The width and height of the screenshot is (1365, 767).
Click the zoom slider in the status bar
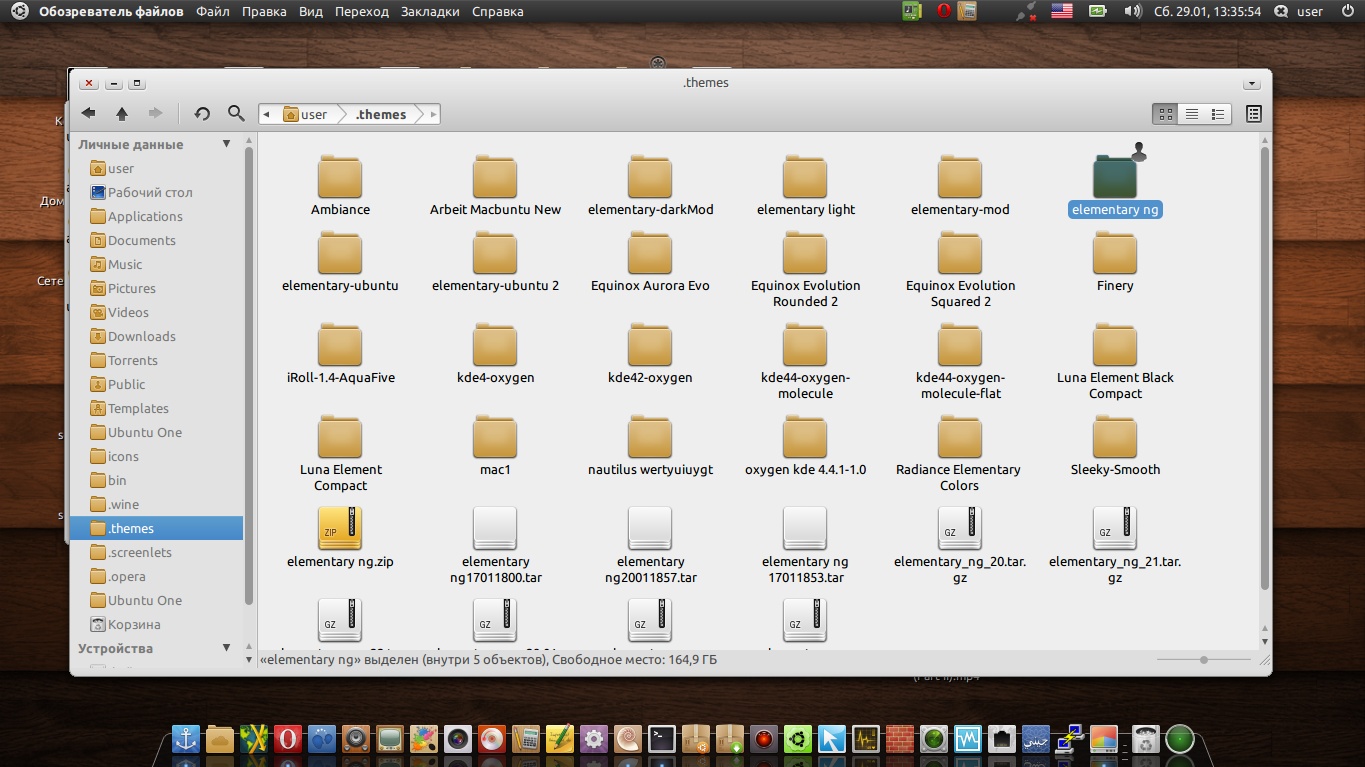pos(1204,660)
